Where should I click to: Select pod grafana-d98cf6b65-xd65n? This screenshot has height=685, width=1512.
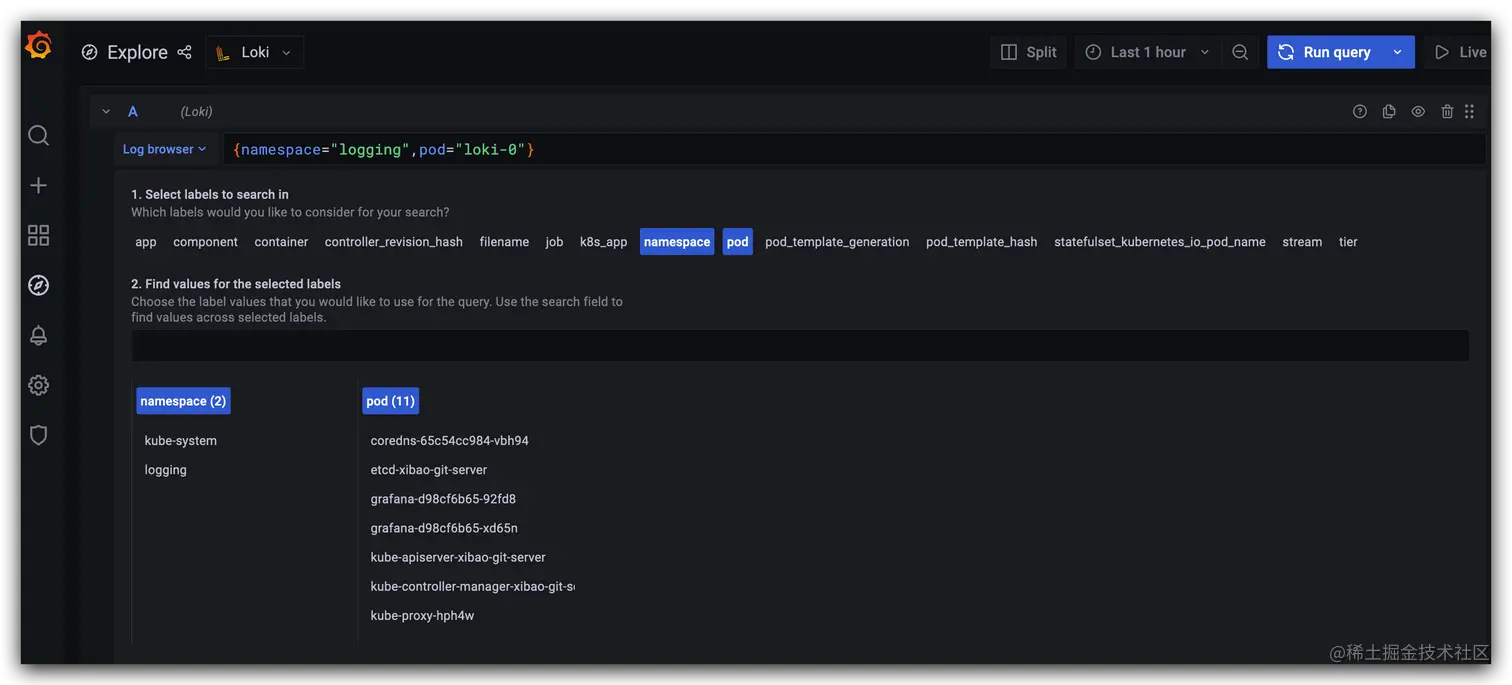pos(444,528)
